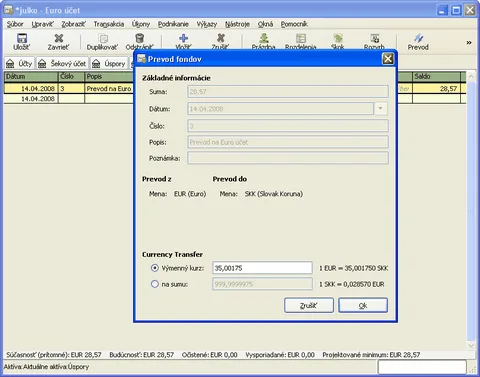Open the Výkazy menu
Viewport: 480px width, 377px height.
click(207, 24)
